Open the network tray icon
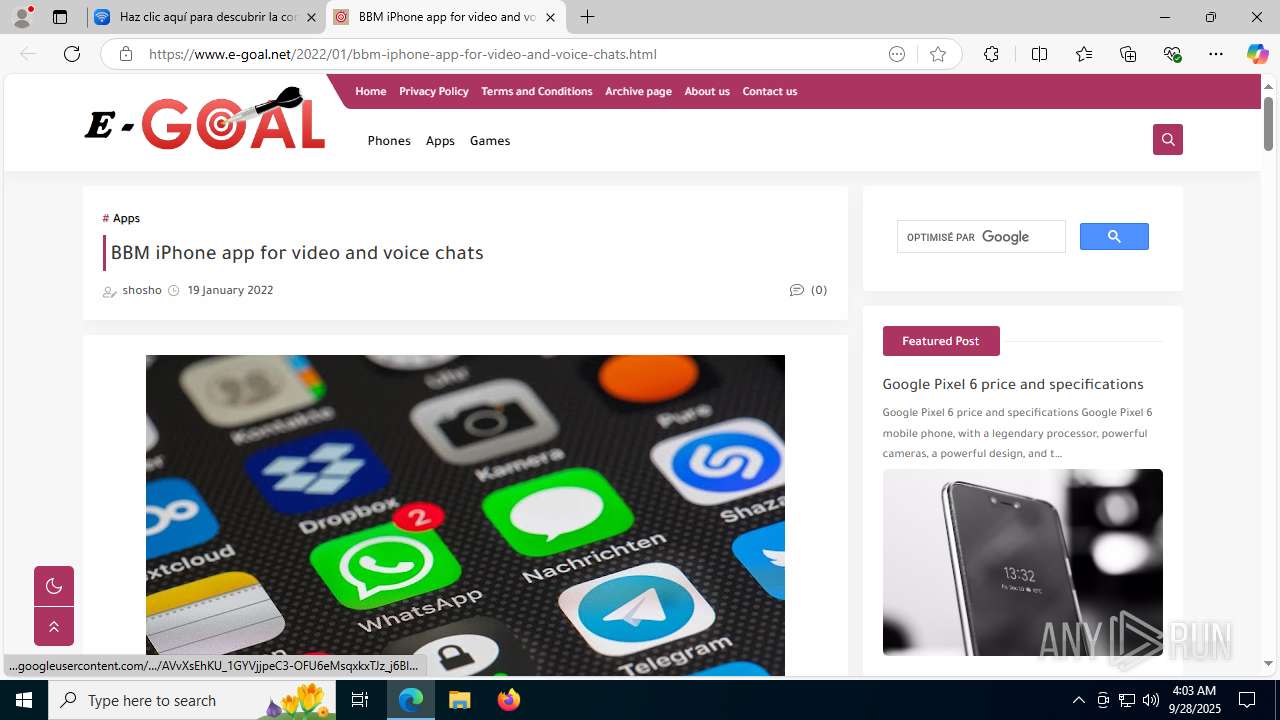Screen dimensions: 1280x720 click(x=1127, y=700)
